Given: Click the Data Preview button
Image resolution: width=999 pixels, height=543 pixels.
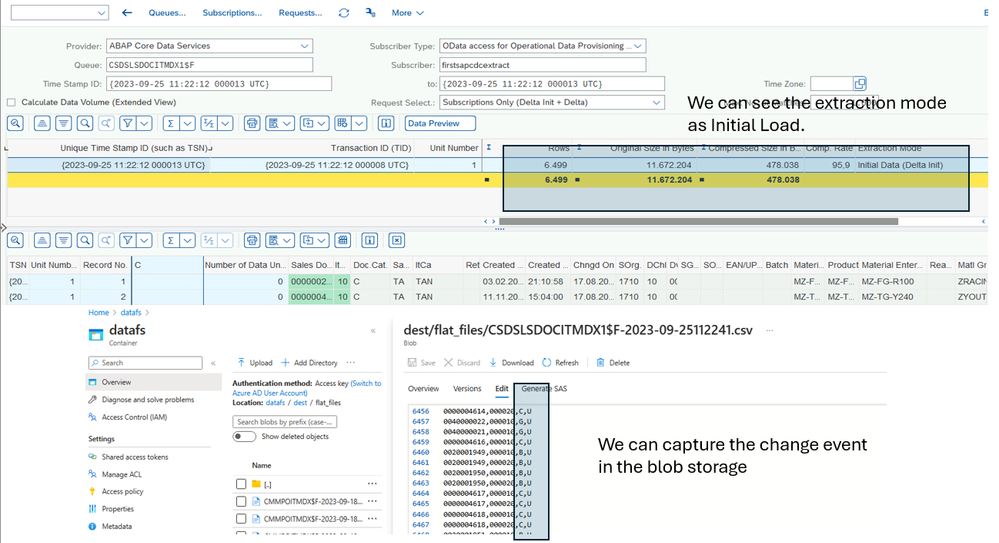Looking at the screenshot, I should [440, 124].
